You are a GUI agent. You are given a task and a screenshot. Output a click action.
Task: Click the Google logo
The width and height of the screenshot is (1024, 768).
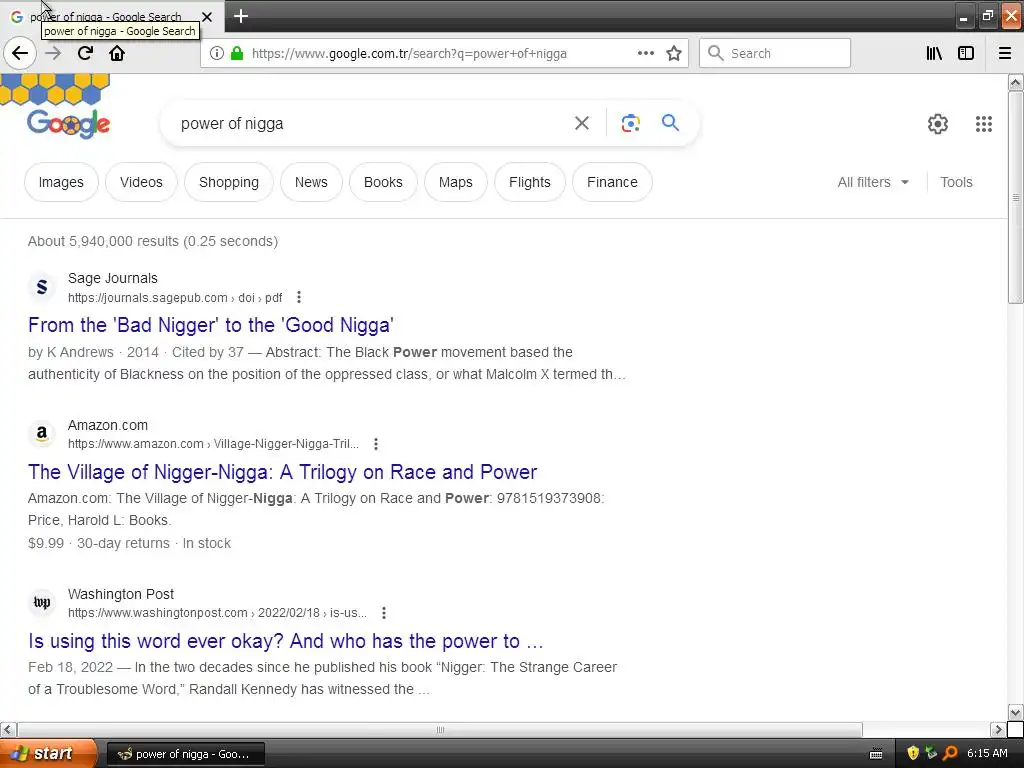tap(68, 123)
